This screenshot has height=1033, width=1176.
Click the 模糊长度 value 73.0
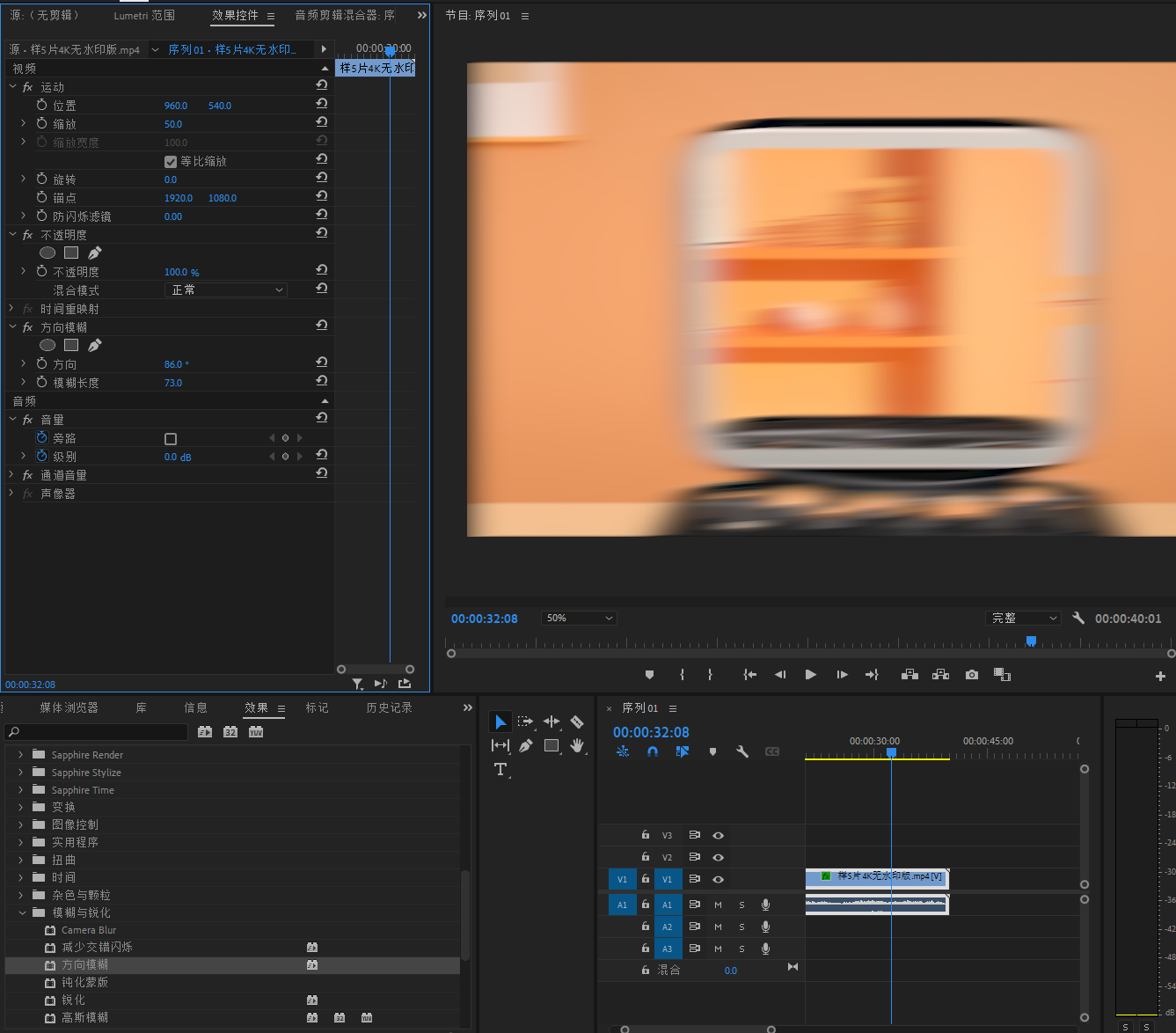pyautogui.click(x=173, y=383)
